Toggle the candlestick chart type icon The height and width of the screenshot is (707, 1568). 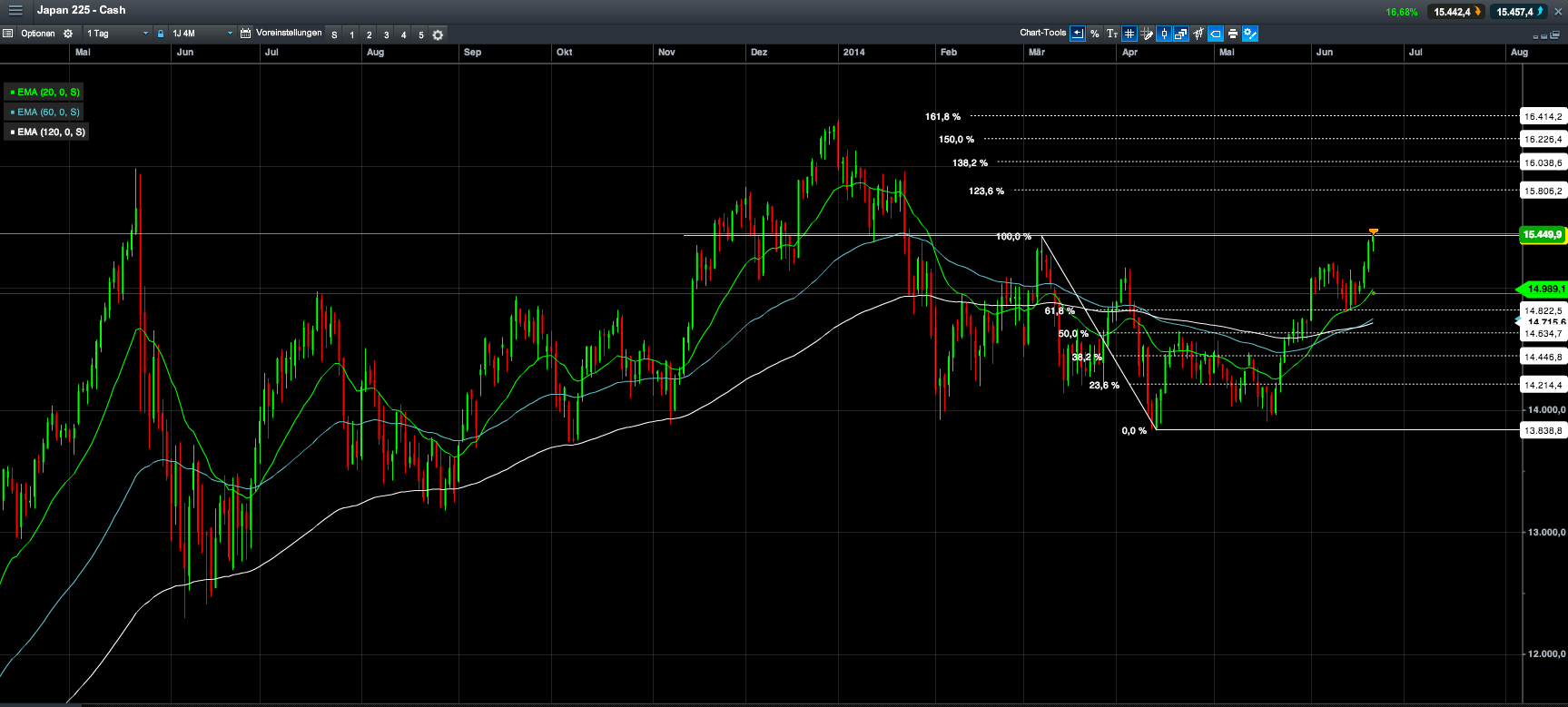1164,34
